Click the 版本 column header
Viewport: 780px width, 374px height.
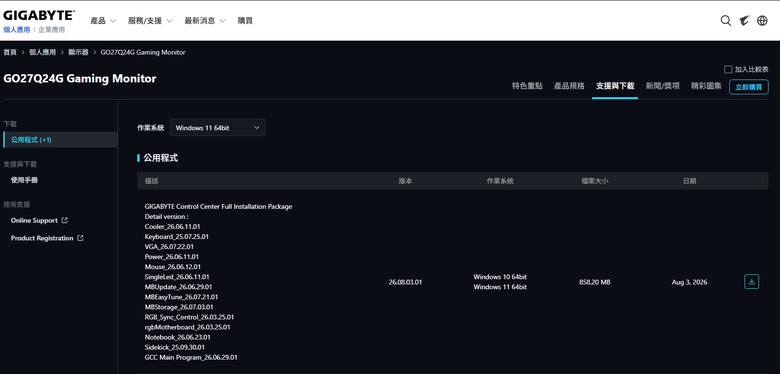(405, 181)
